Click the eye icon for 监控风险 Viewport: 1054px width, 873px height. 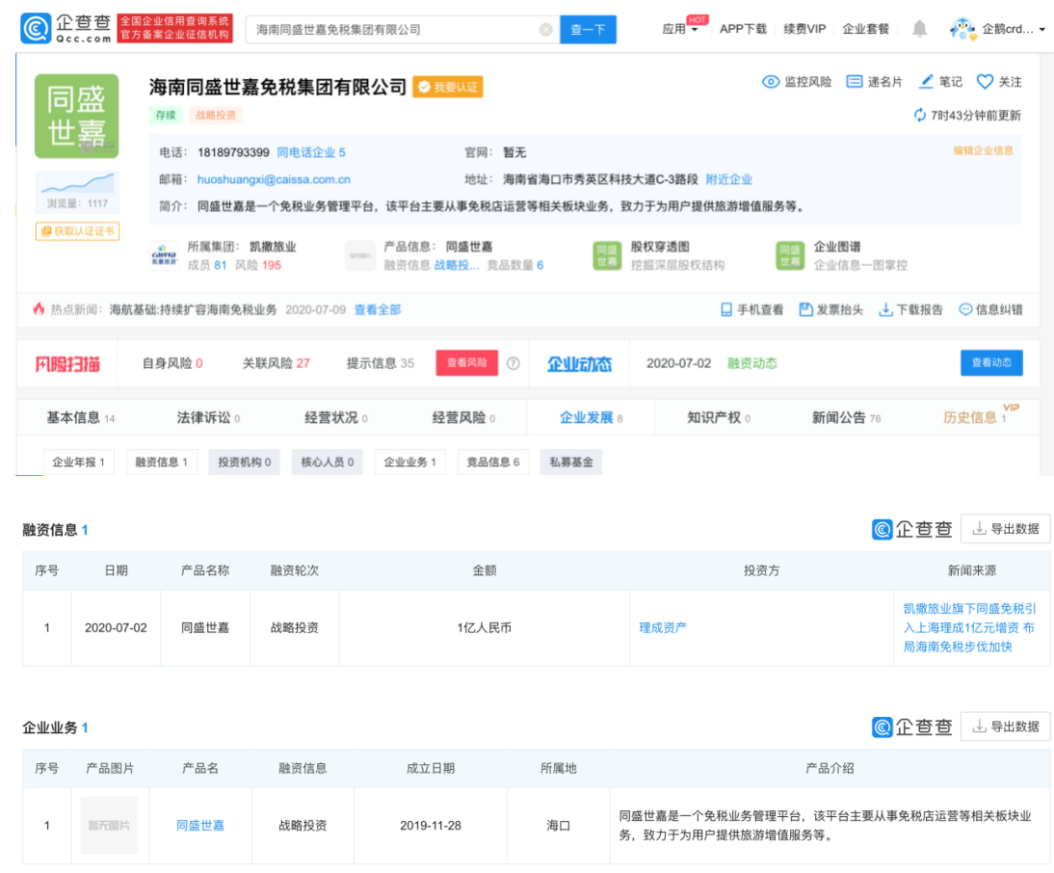tap(770, 82)
